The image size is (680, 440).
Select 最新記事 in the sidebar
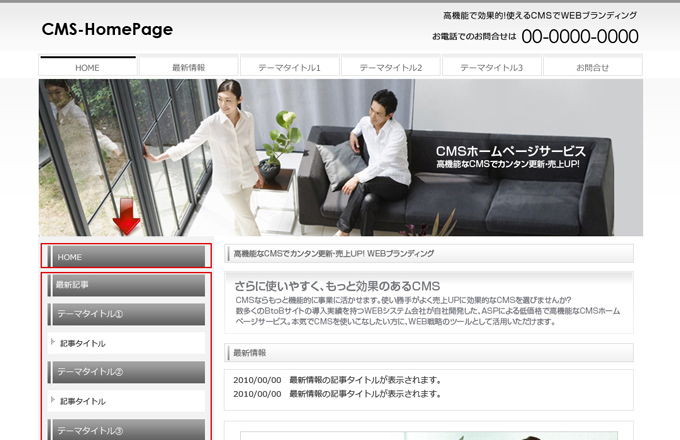click(126, 285)
